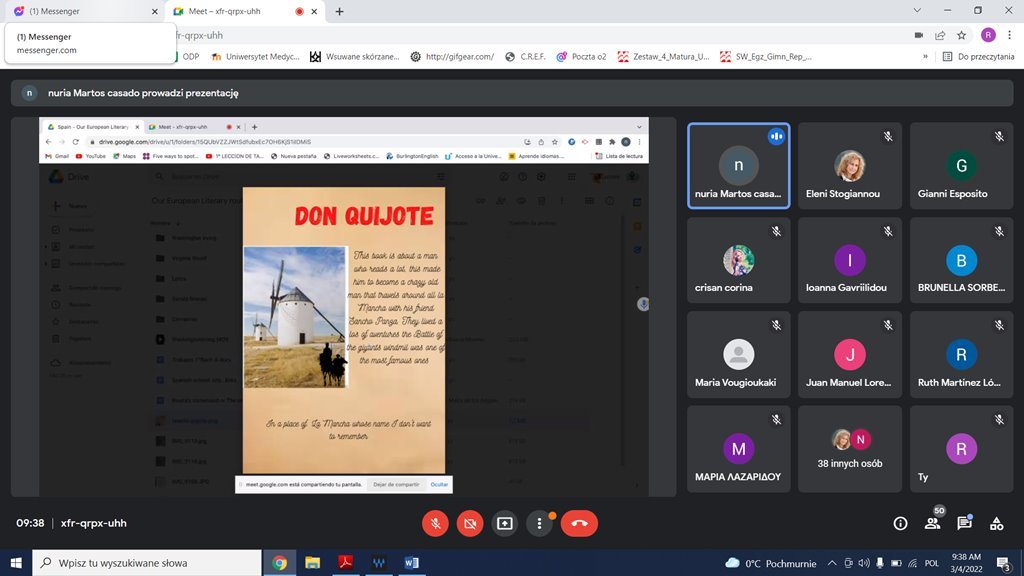Screen dimensions: 1024x576
Task: Open the present screen button
Action: click(x=505, y=523)
